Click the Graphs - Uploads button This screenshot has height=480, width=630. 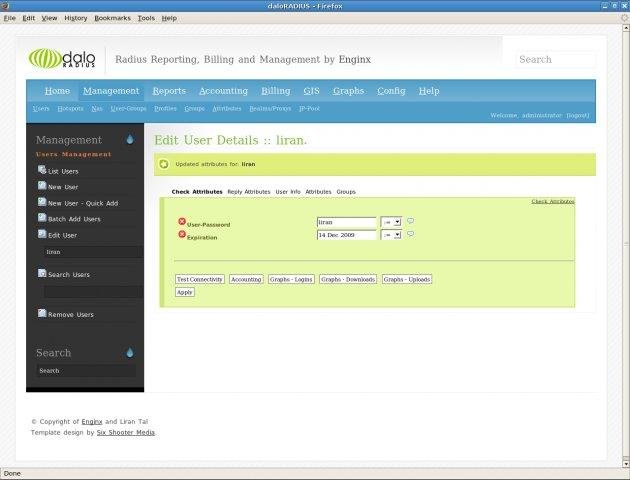(x=407, y=279)
